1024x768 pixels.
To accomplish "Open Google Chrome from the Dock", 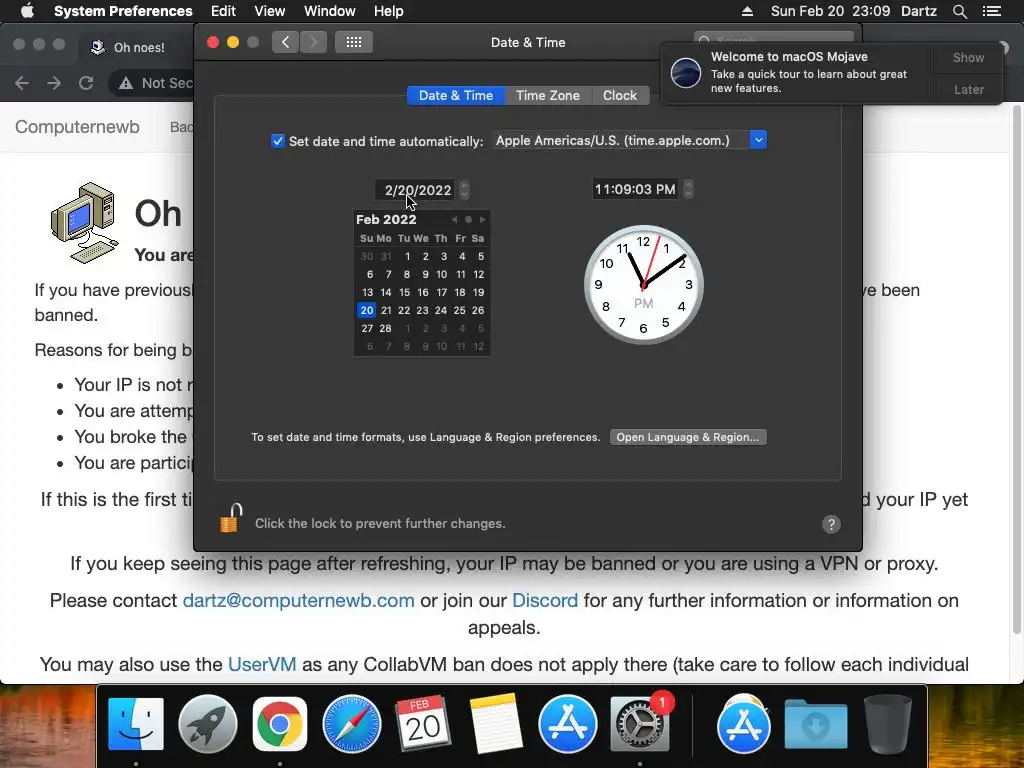I will coord(280,724).
